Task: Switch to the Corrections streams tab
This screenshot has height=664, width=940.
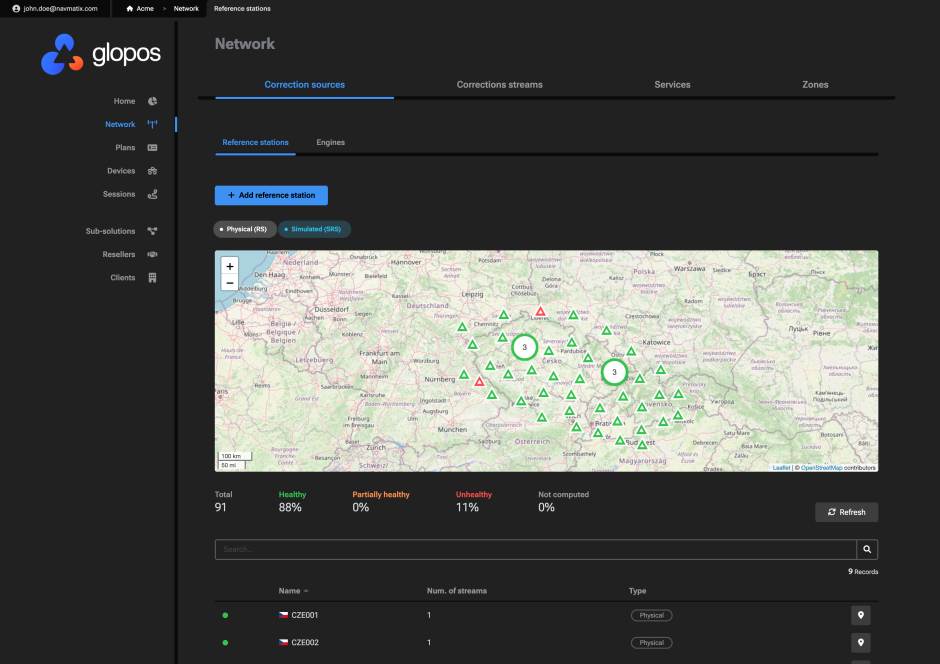Action: click(x=499, y=85)
